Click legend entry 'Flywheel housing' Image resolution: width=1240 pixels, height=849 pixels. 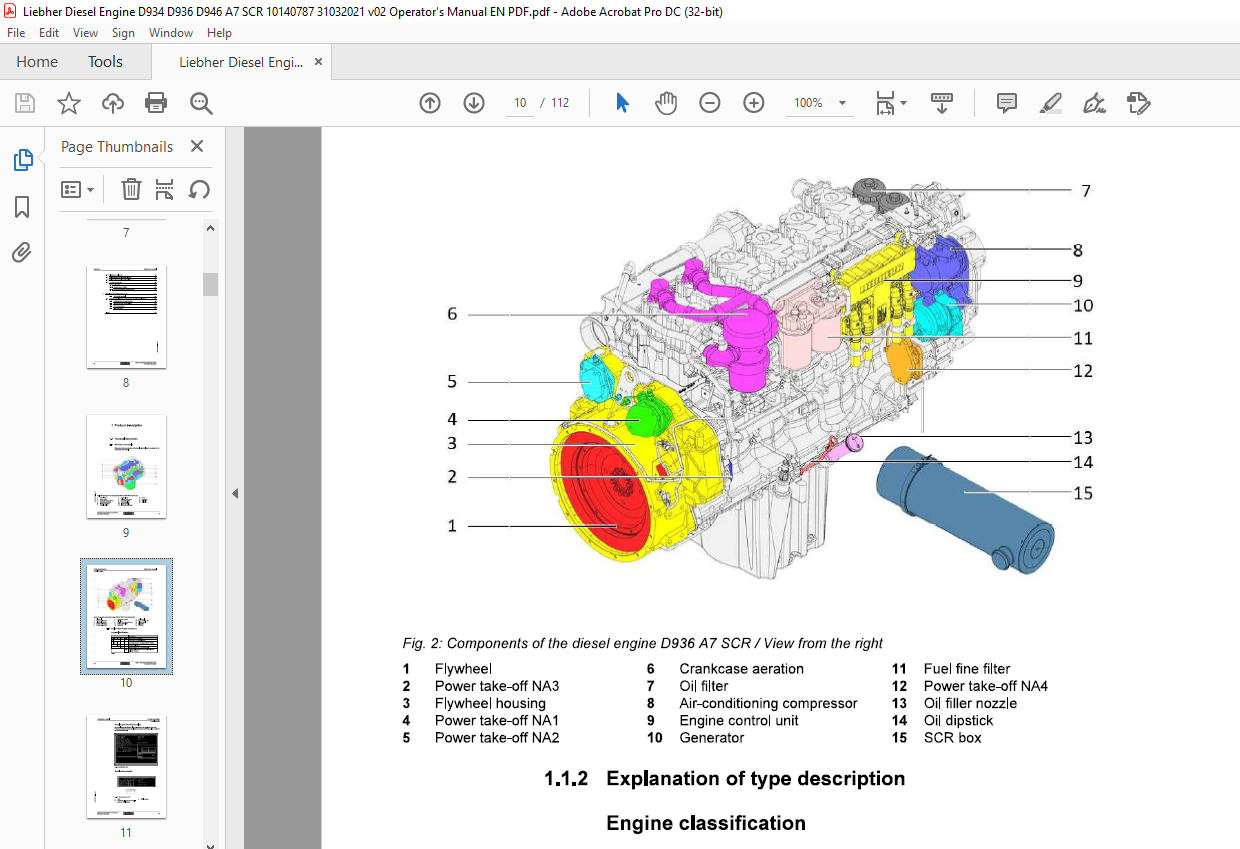pos(490,703)
